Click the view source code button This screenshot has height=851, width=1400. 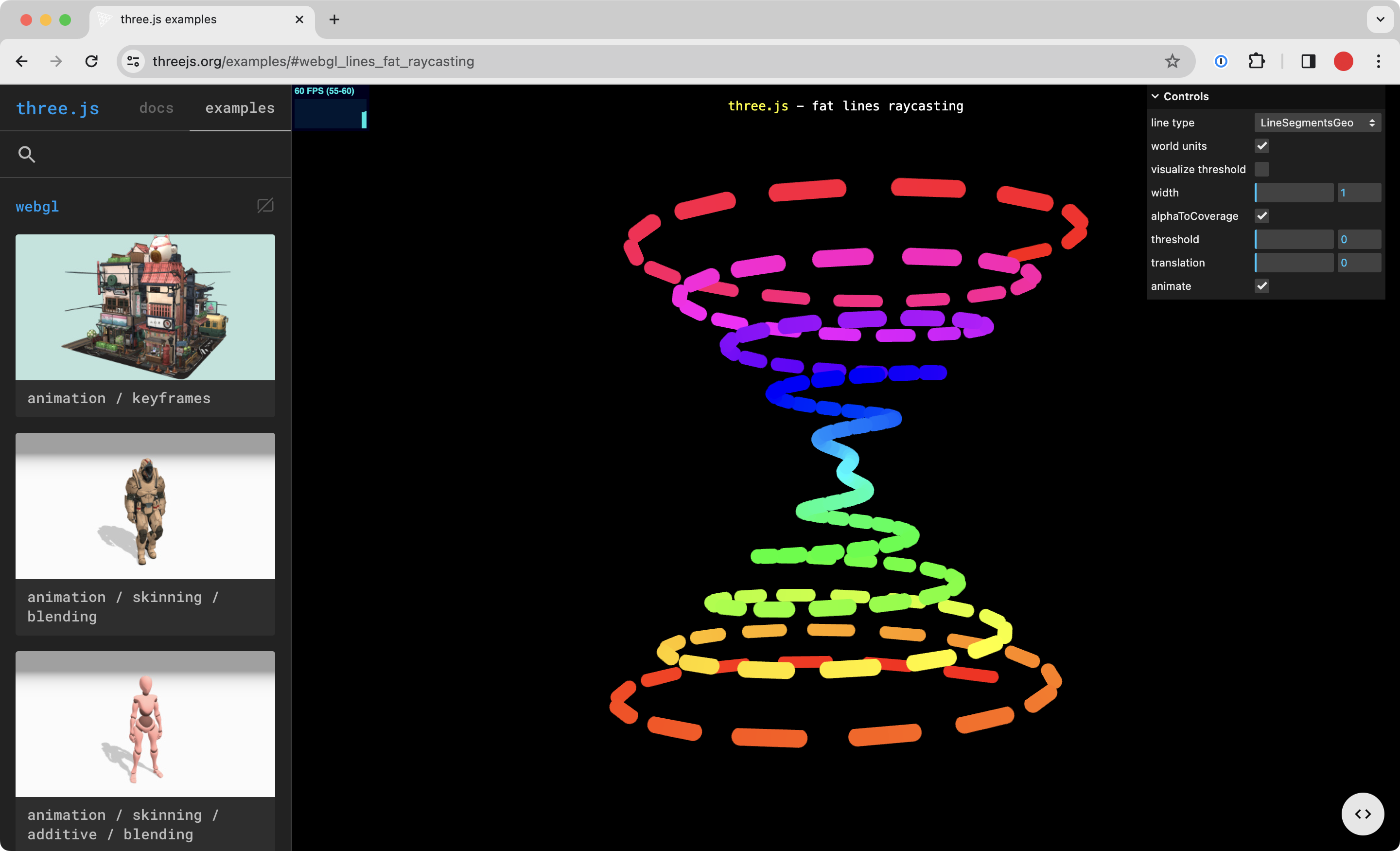click(x=1362, y=814)
